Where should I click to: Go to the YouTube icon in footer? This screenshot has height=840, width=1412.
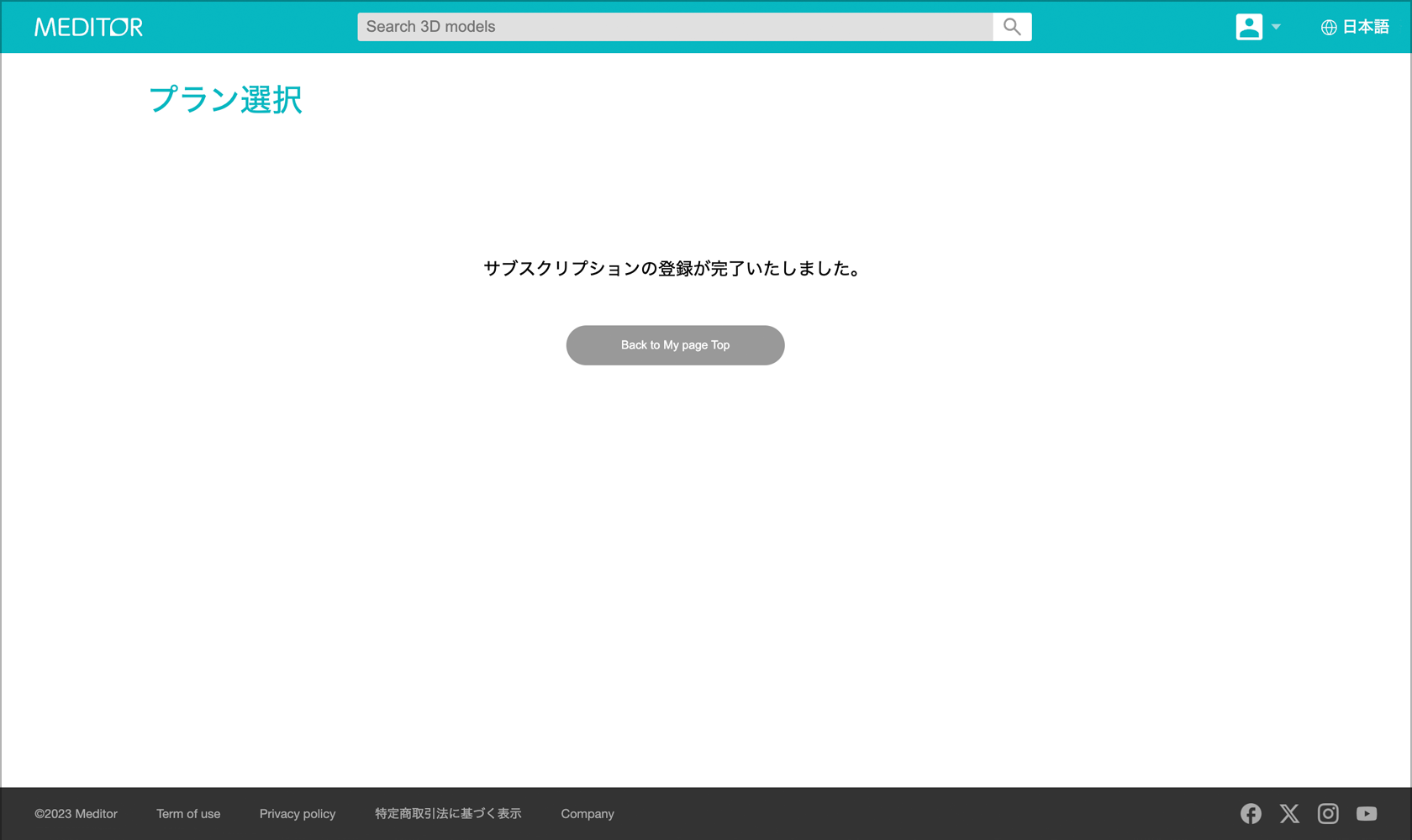click(1367, 813)
